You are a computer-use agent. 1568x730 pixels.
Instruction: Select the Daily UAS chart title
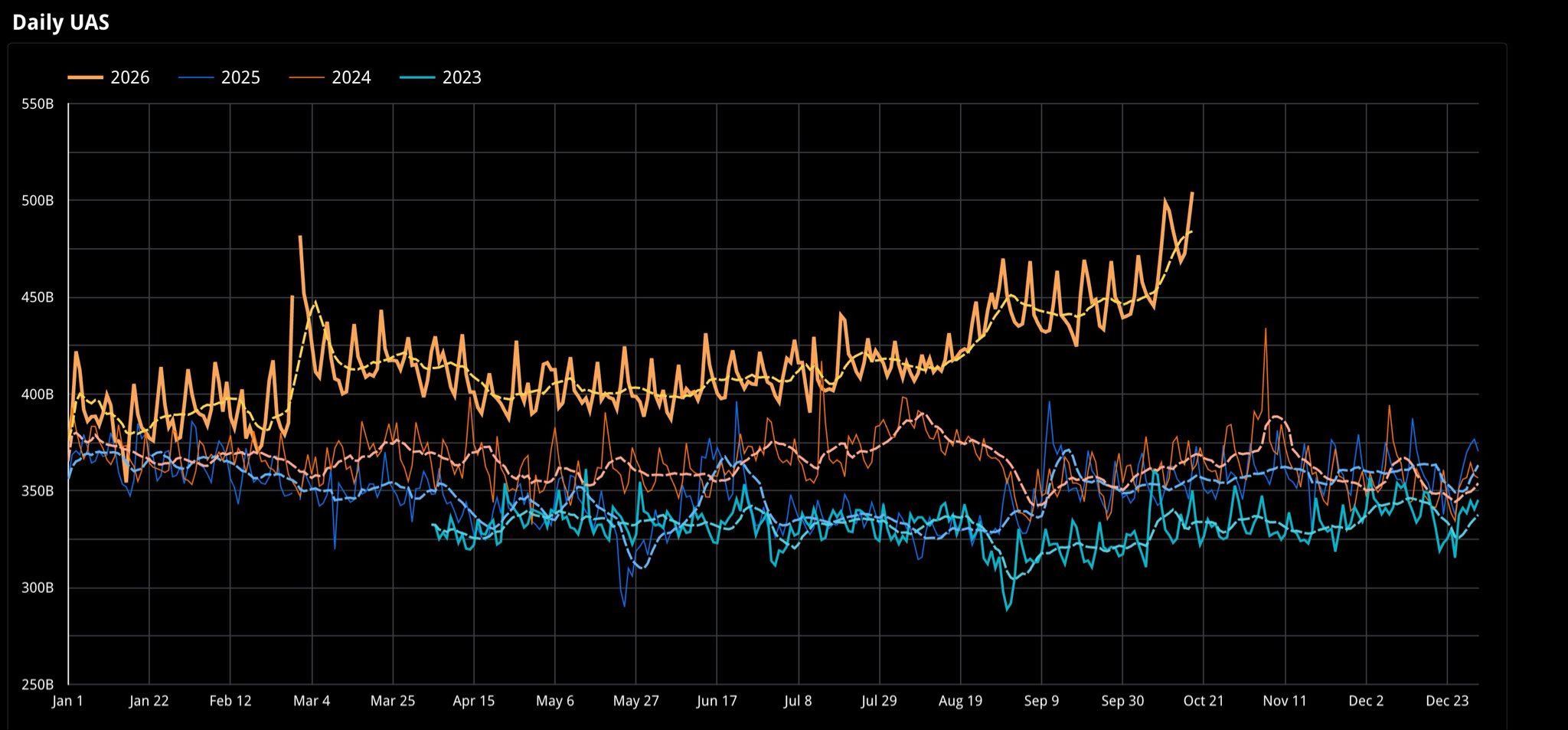coord(61,22)
